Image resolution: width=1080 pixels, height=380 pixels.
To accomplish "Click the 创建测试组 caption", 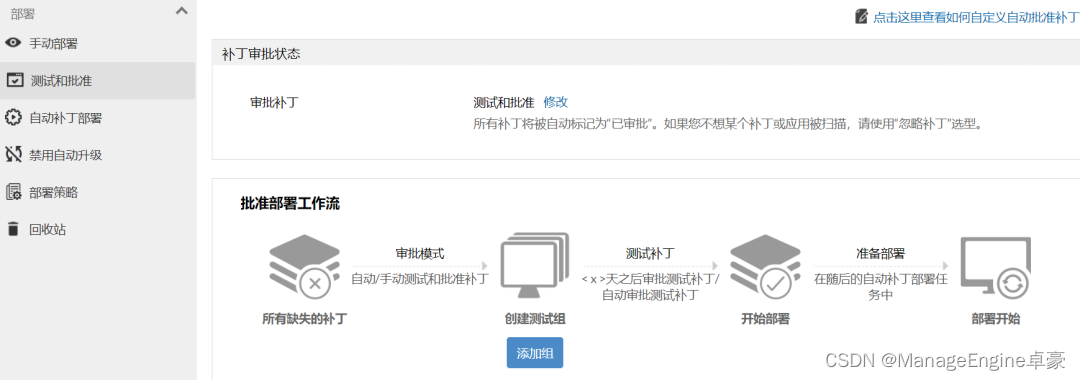I will tap(535, 319).
